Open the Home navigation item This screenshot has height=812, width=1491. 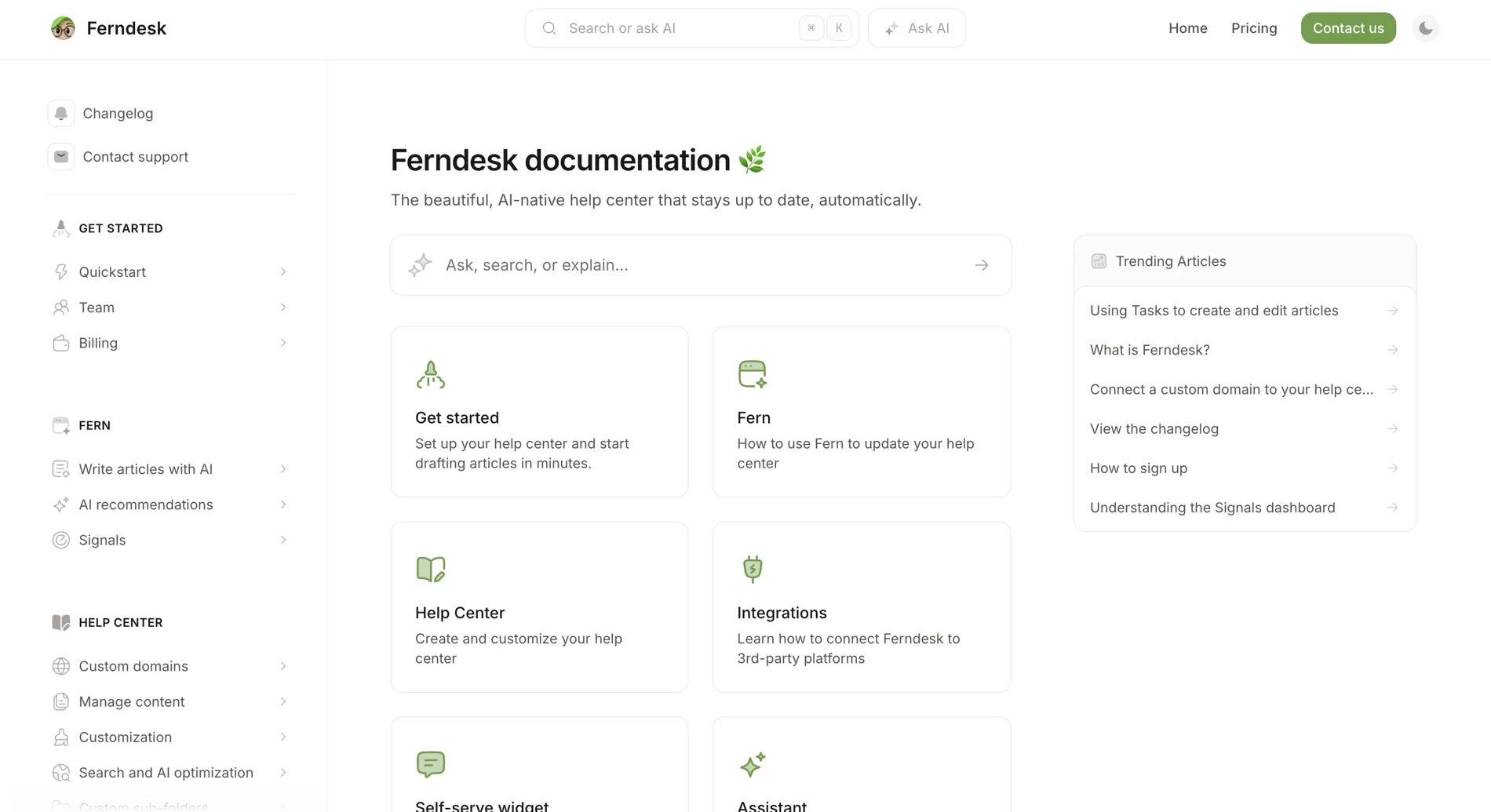click(1187, 27)
